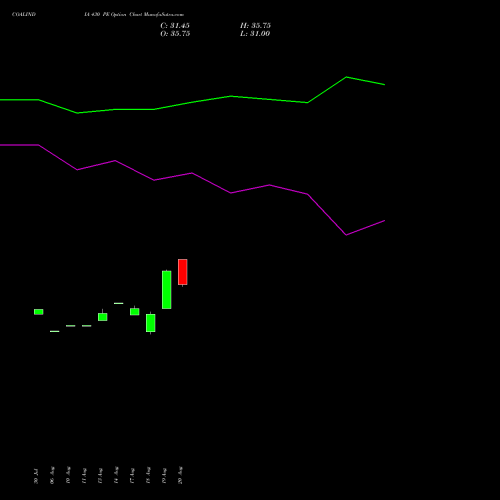Click the 19 Aug date label
This screenshot has height=500, width=500.
point(164,475)
